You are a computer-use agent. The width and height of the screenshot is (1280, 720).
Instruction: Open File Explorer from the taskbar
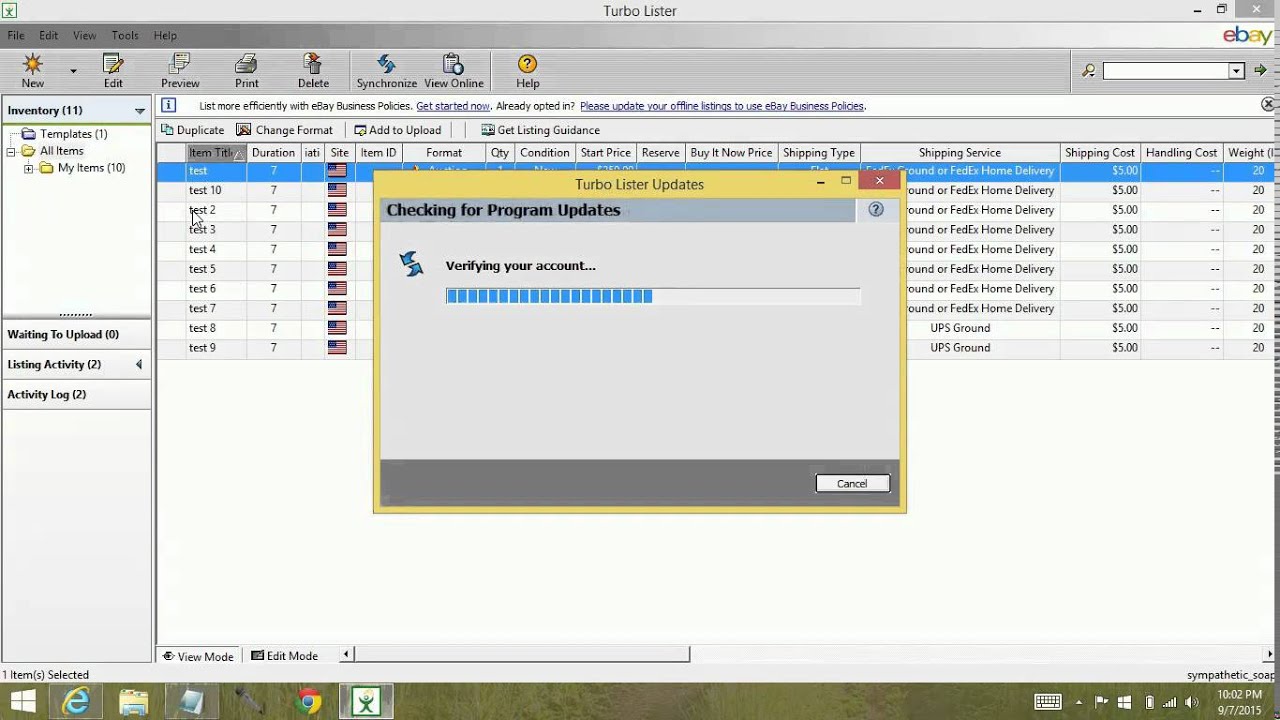point(133,702)
